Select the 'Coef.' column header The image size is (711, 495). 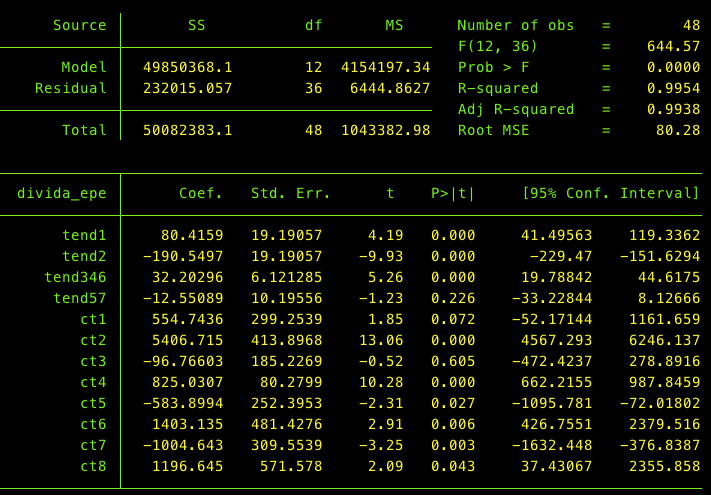click(x=201, y=194)
